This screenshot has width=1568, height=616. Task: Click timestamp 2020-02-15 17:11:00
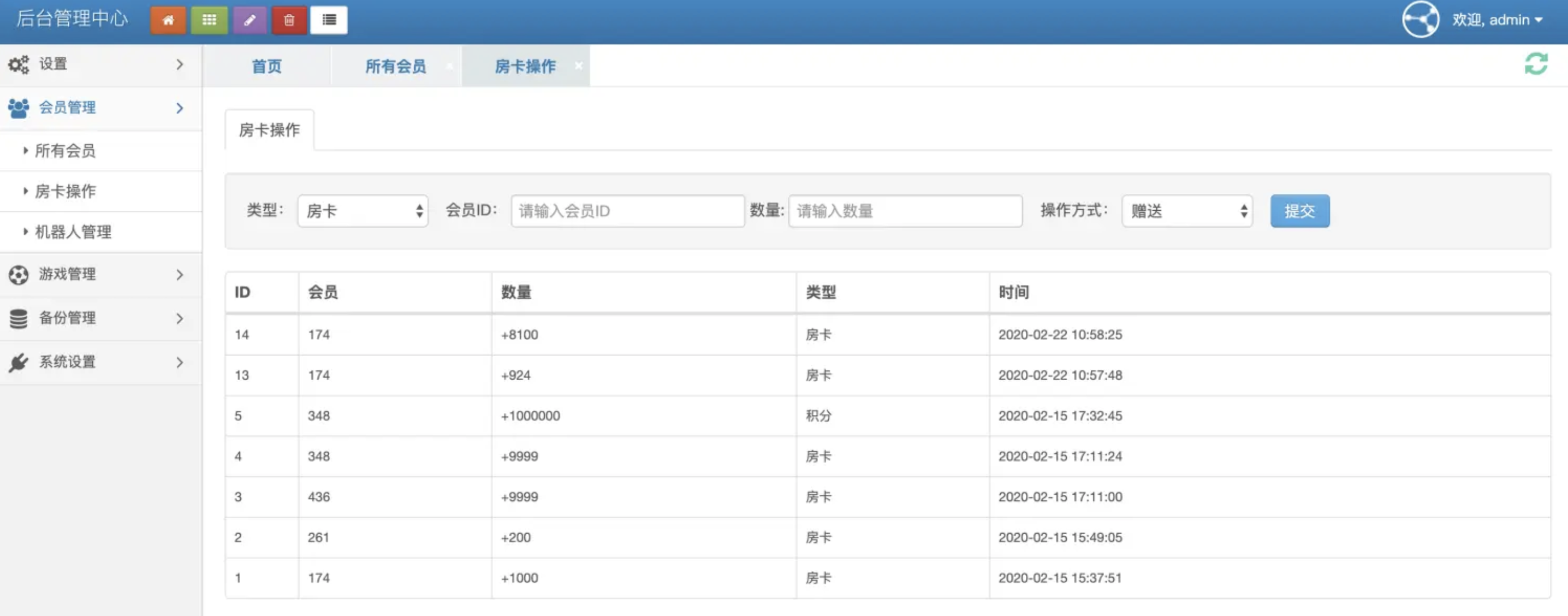pyautogui.click(x=1060, y=497)
